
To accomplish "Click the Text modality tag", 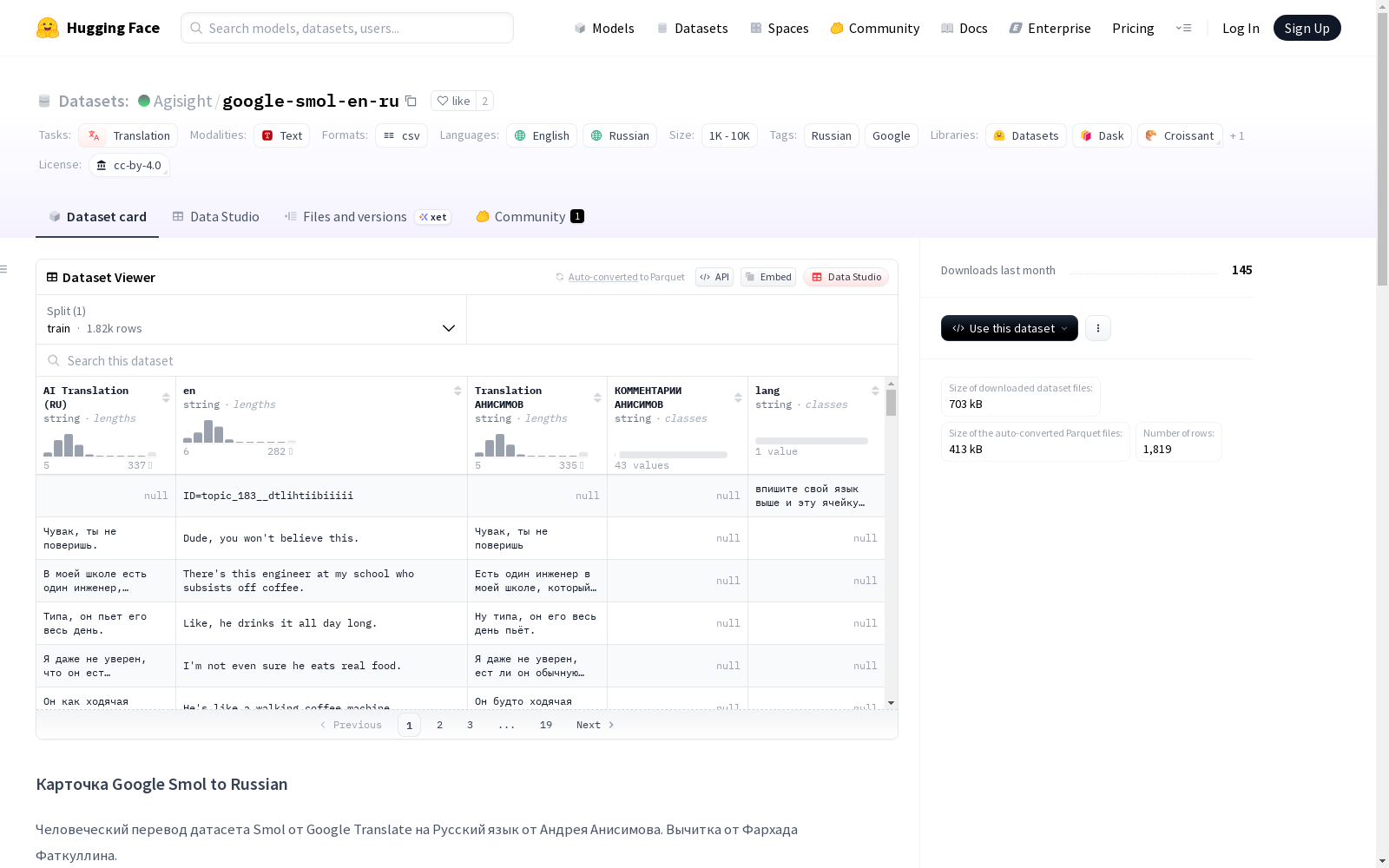I will pos(282,135).
